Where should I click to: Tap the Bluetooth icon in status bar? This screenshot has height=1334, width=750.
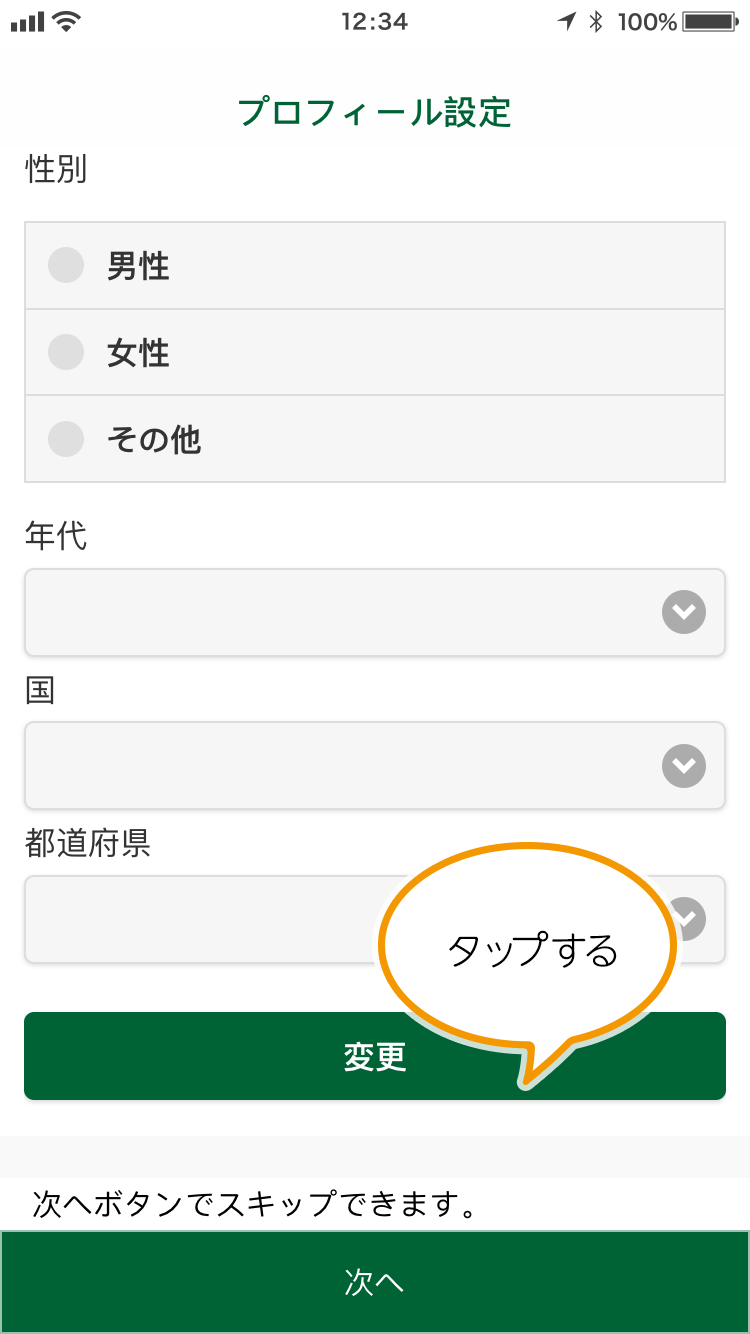[x=596, y=21]
